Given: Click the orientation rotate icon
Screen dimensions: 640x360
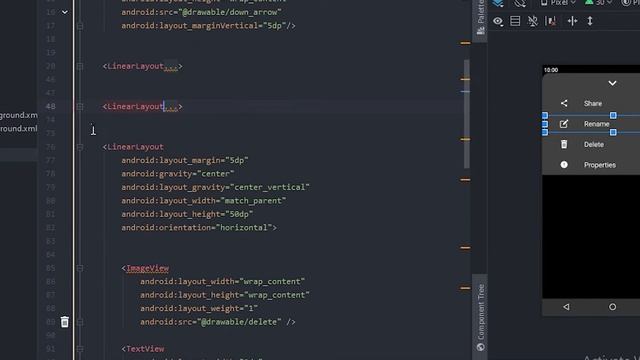Looking at the screenshot, I should [x=520, y=3].
